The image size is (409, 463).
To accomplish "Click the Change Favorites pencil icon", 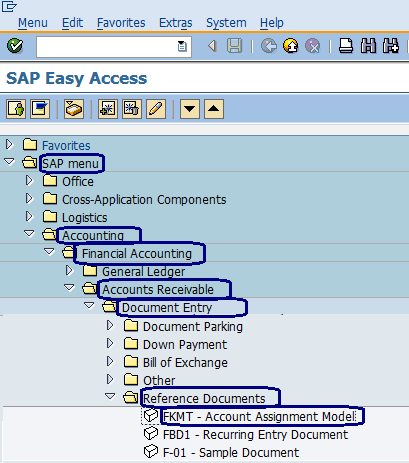I will click(156, 109).
